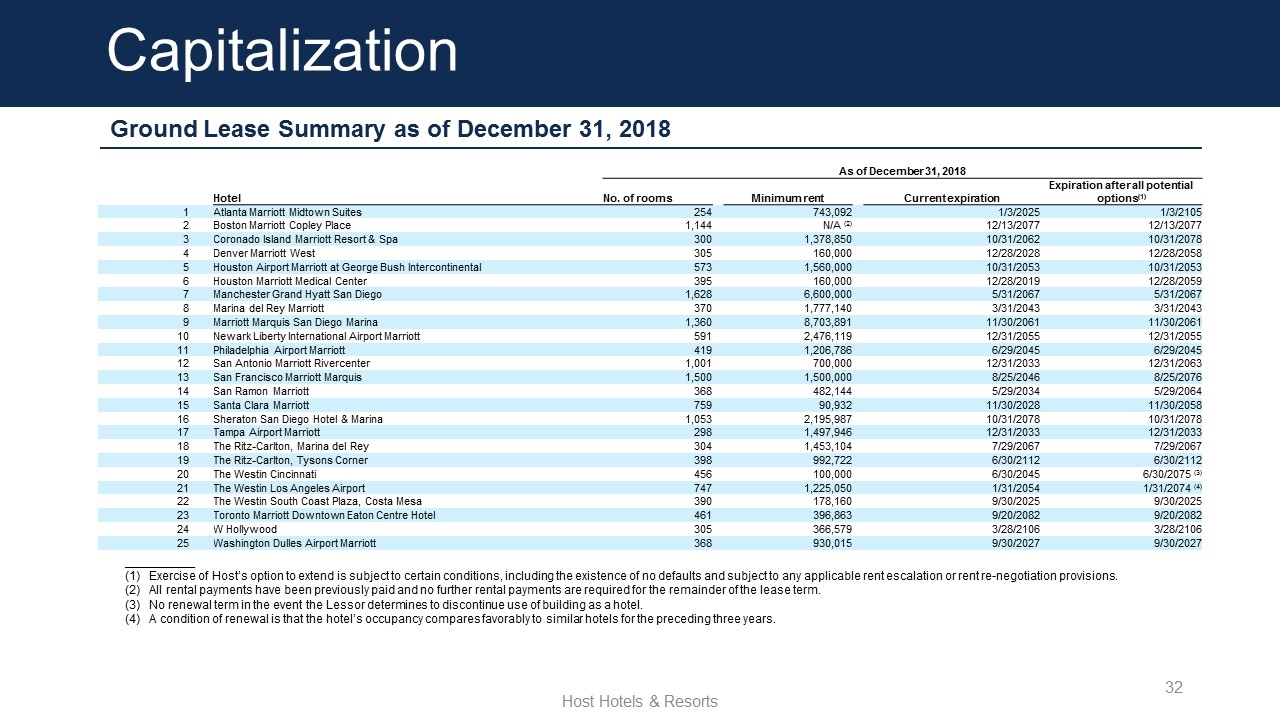The image size is (1280, 720).
Task: Select footnote 2 about rental payments
Action: [x=473, y=590]
